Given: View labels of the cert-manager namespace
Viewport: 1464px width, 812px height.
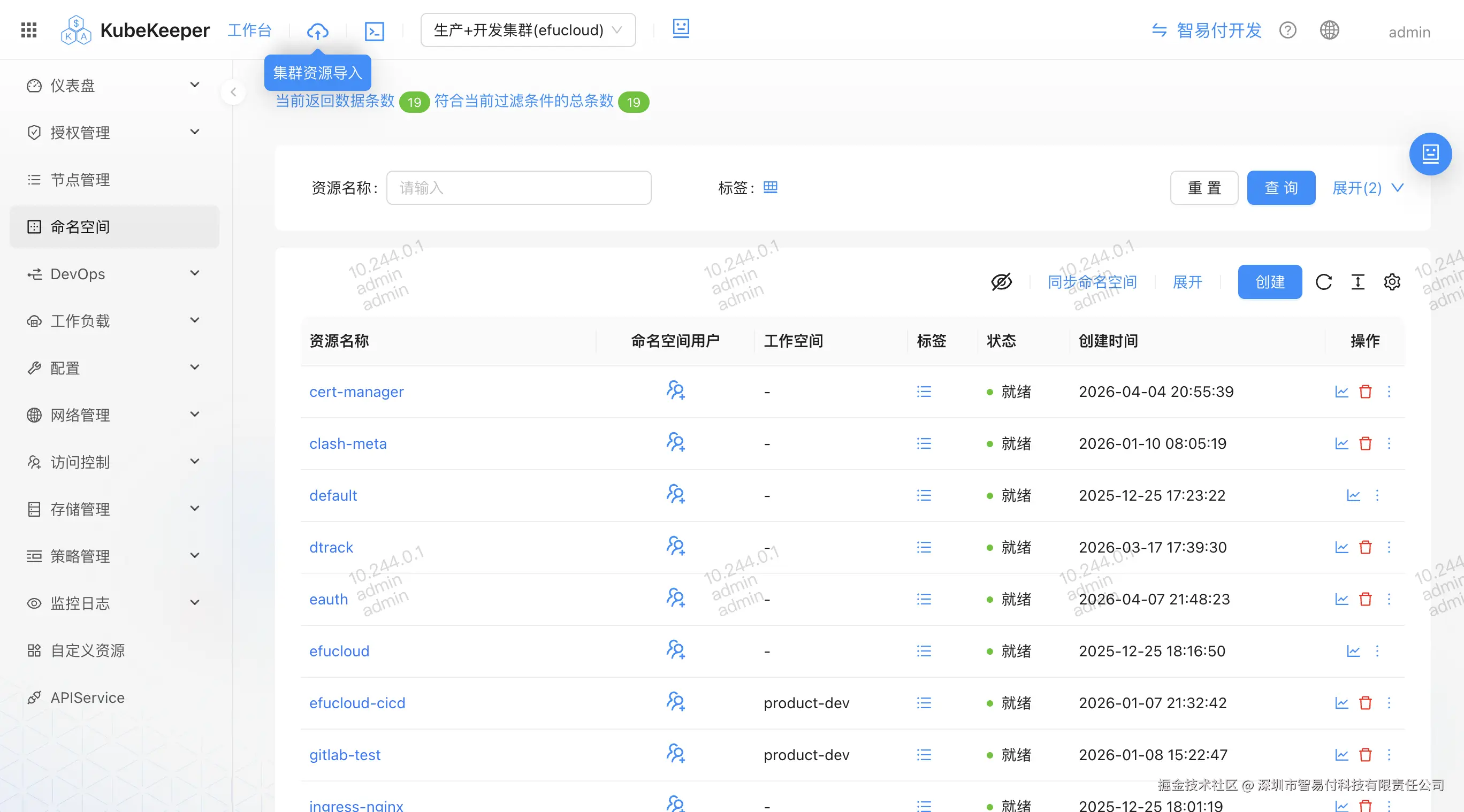Looking at the screenshot, I should click(x=924, y=392).
